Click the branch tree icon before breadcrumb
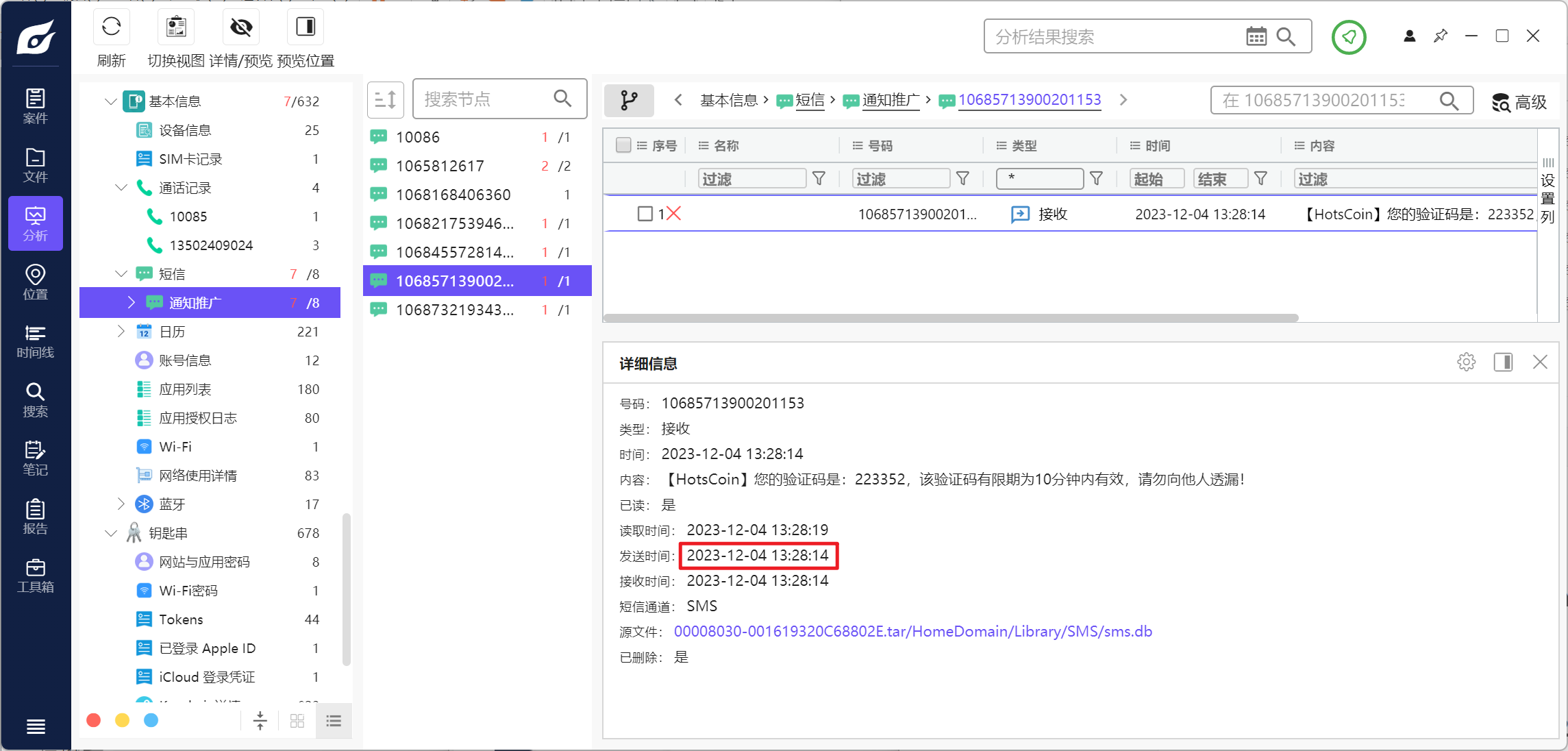The height and width of the screenshot is (751, 1568). [629, 100]
